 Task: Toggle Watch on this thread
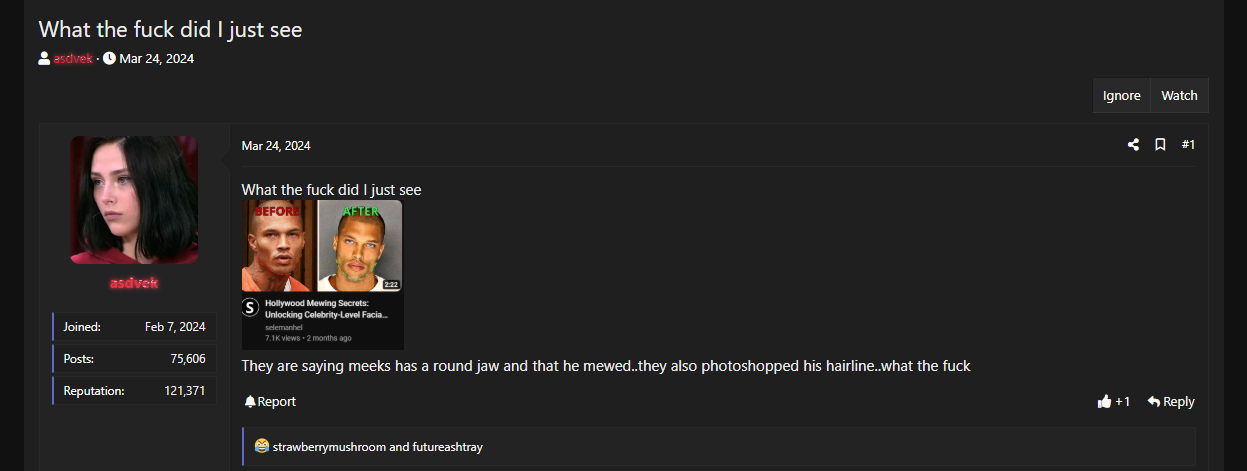click(x=1179, y=96)
